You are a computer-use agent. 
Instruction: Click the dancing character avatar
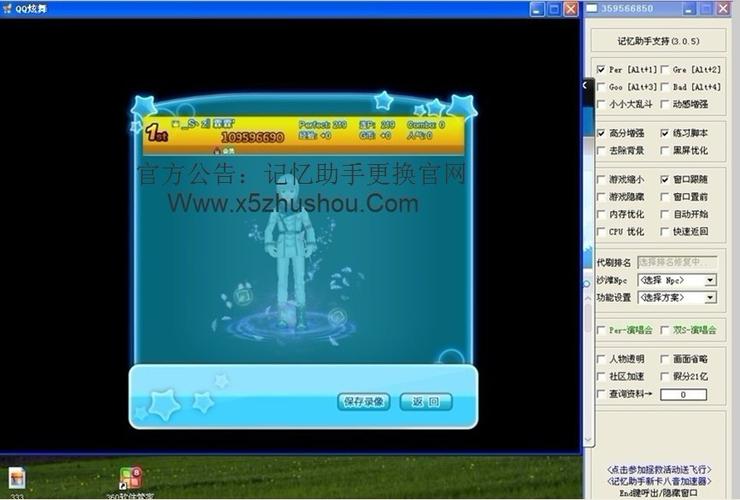(x=291, y=250)
